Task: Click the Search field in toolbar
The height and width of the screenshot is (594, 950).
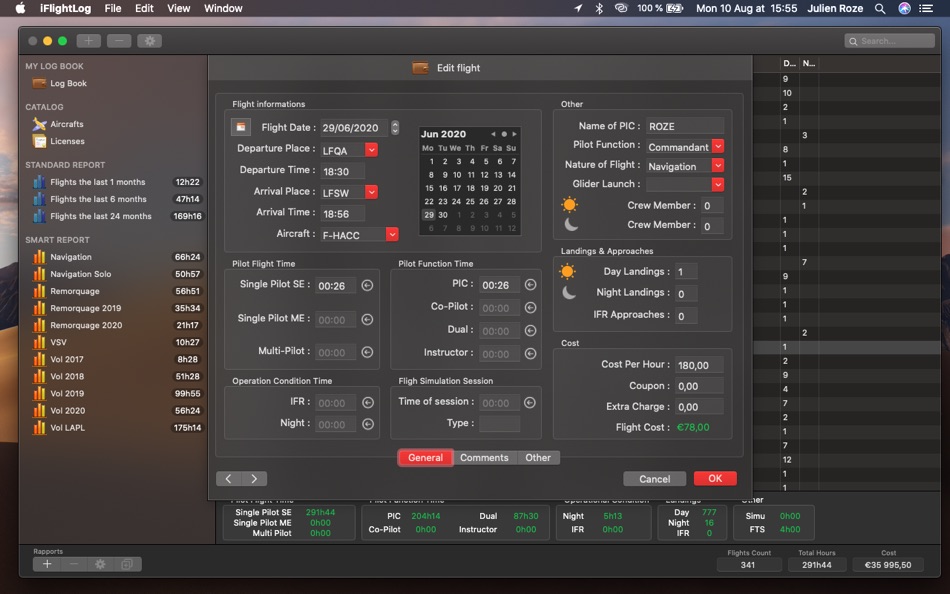Action: (889, 41)
